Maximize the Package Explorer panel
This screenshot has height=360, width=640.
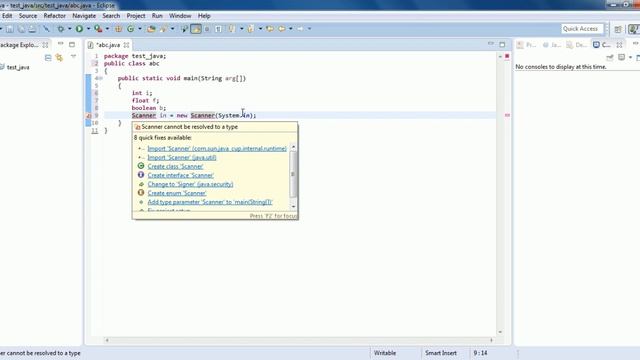[x=72, y=44]
